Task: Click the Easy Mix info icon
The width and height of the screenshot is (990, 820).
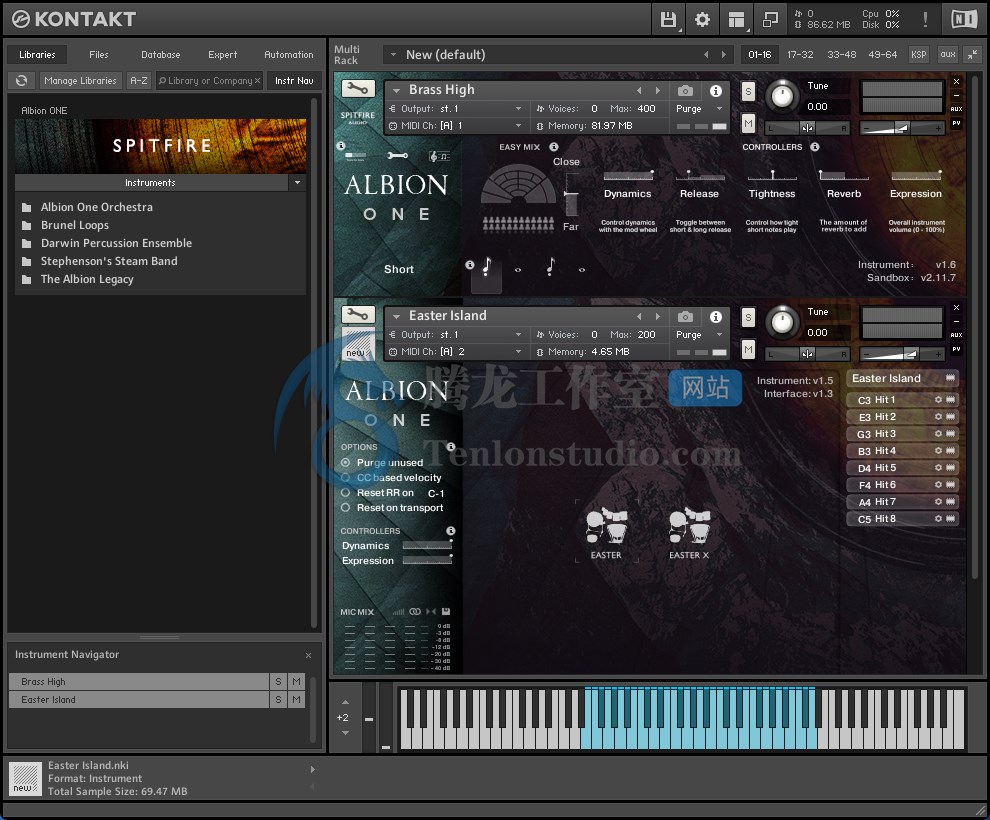Action: point(554,146)
